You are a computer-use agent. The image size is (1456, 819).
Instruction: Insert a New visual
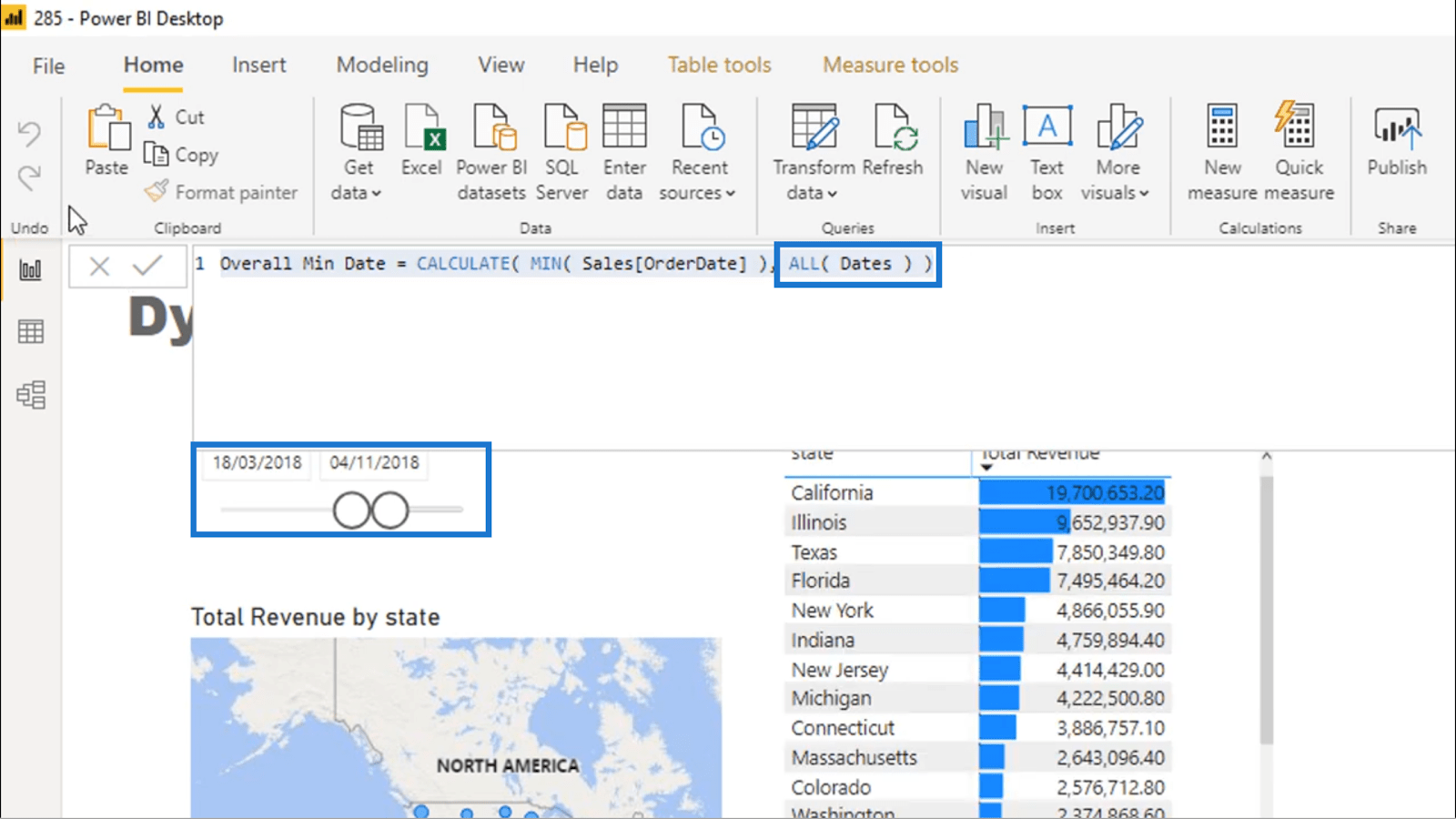click(x=985, y=151)
